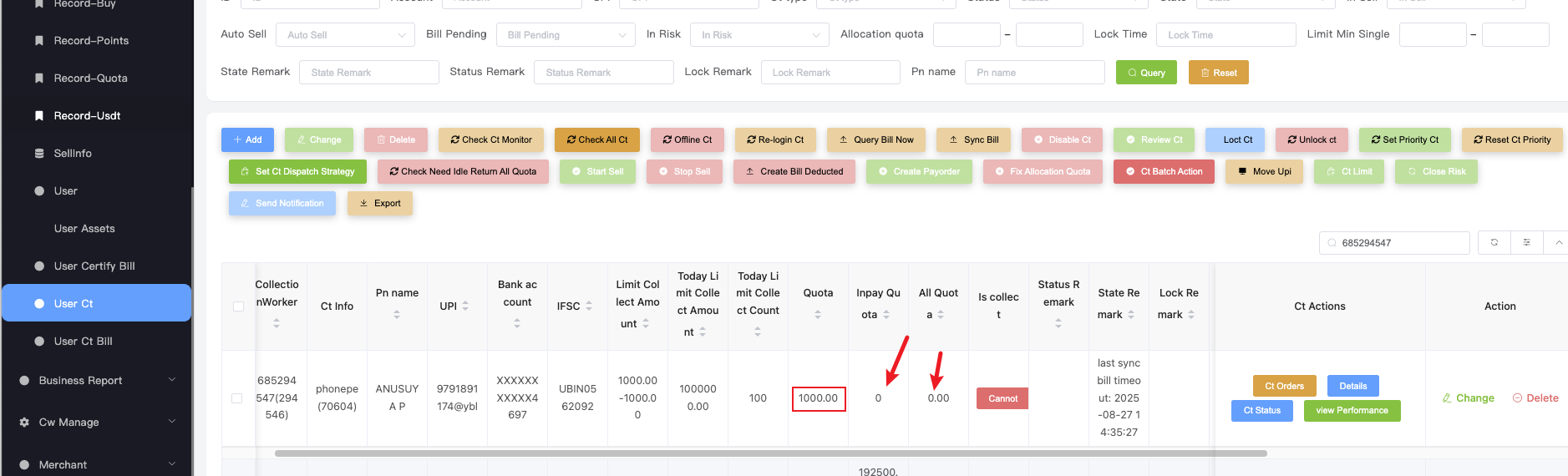The image size is (1568, 476).
Task: Click the UPI column sort icon
Action: [465, 306]
